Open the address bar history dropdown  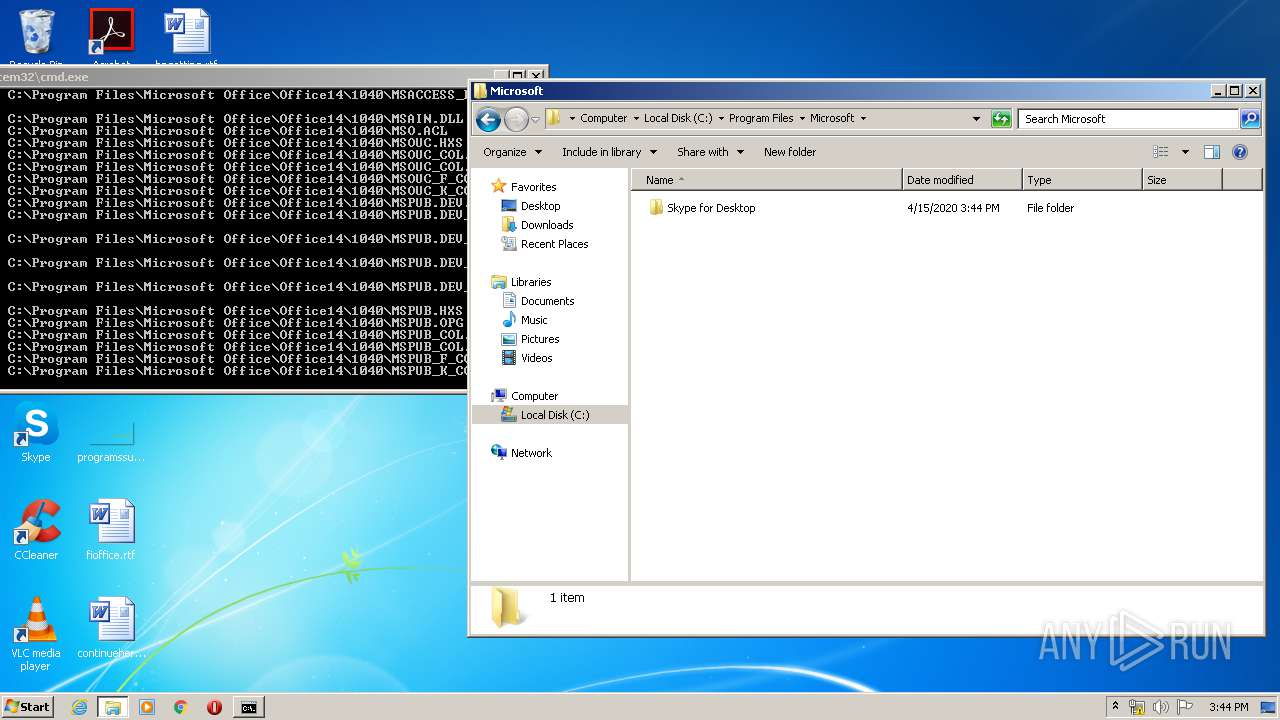tap(977, 119)
